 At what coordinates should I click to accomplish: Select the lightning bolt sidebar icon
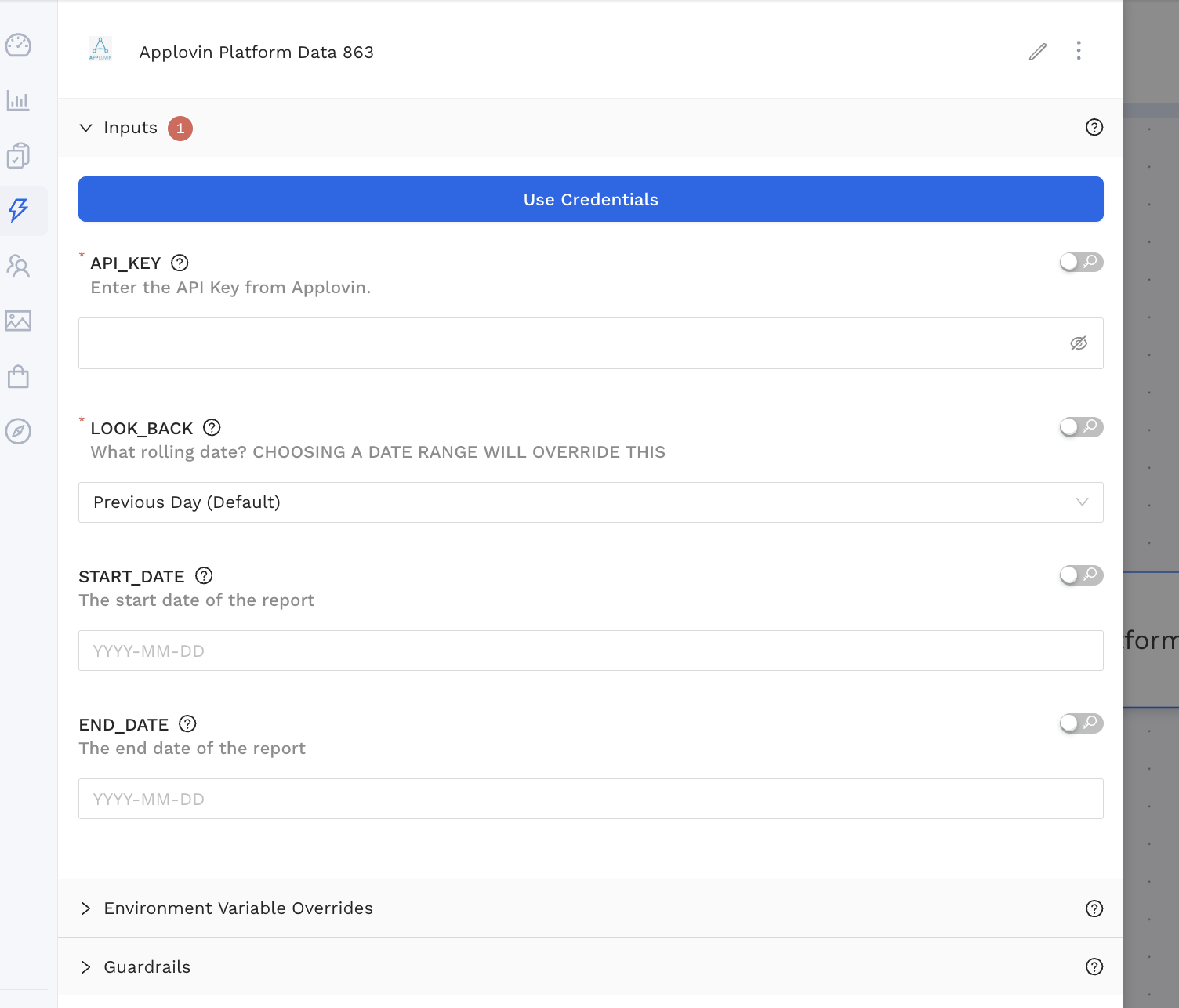pyautogui.click(x=18, y=210)
